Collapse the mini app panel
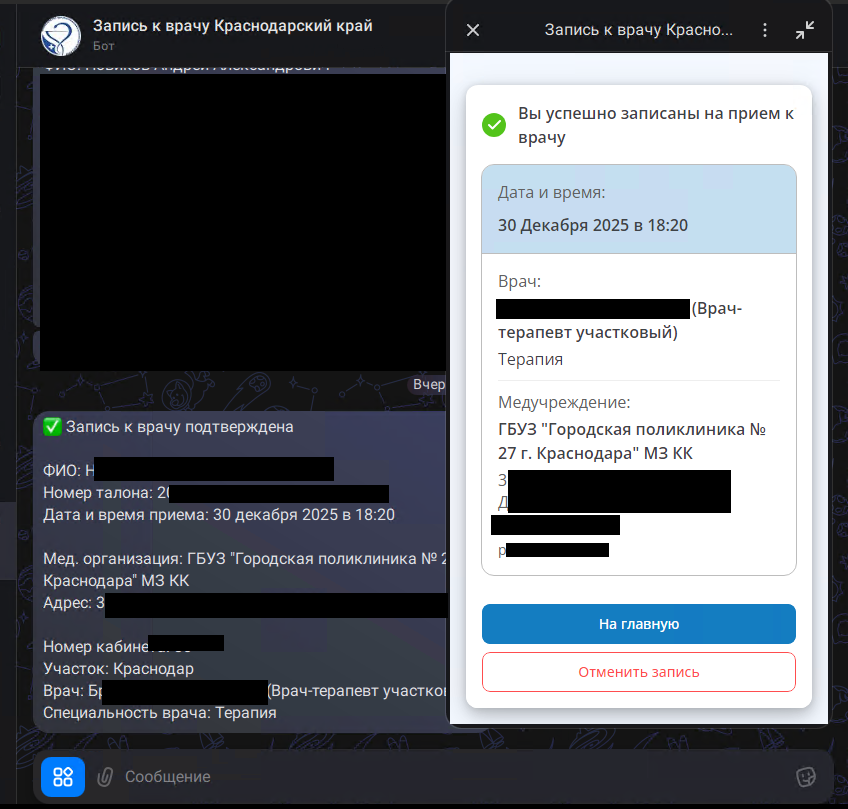This screenshot has height=809, width=848. [805, 30]
